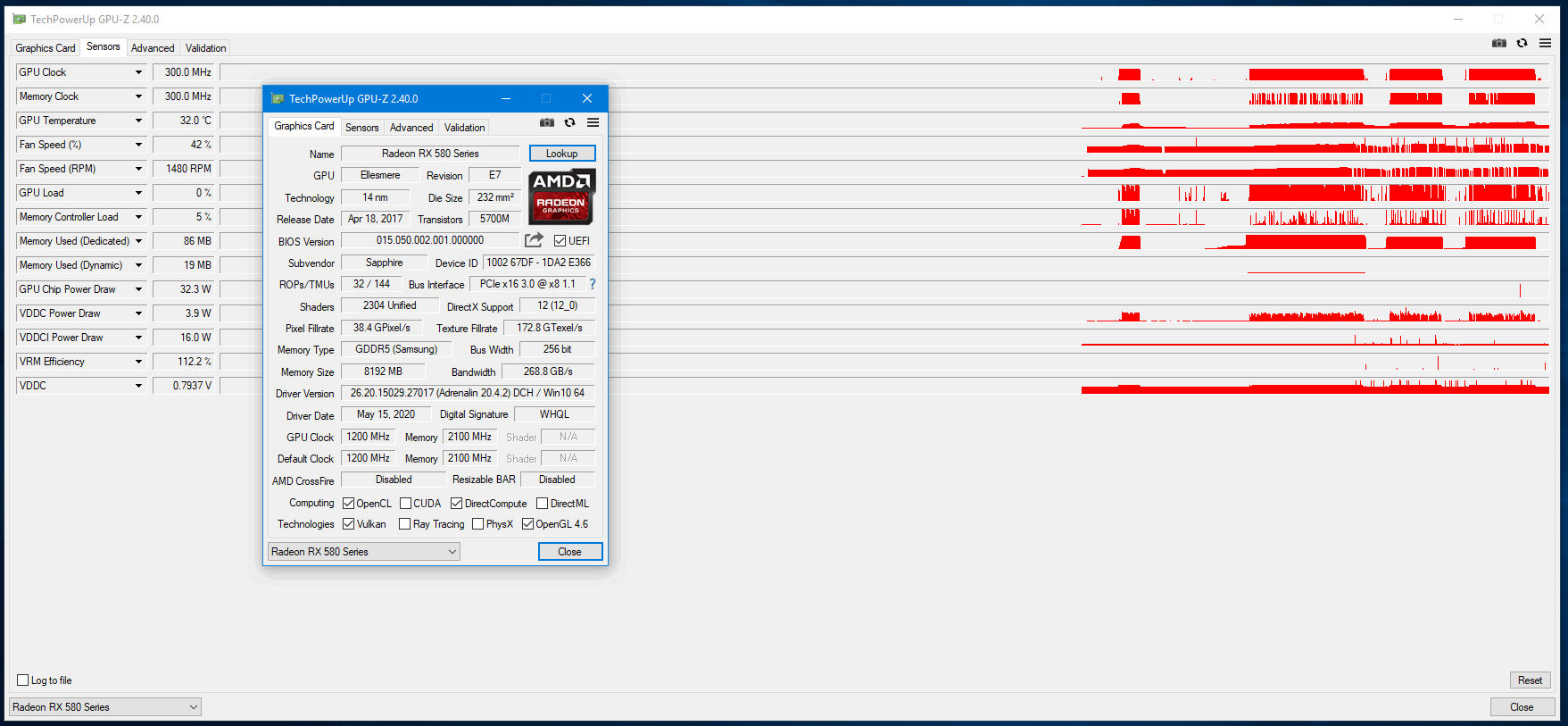The height and width of the screenshot is (726, 1568).
Task: Open GPU selector dropdown in Sensors window
Action: coord(105,707)
